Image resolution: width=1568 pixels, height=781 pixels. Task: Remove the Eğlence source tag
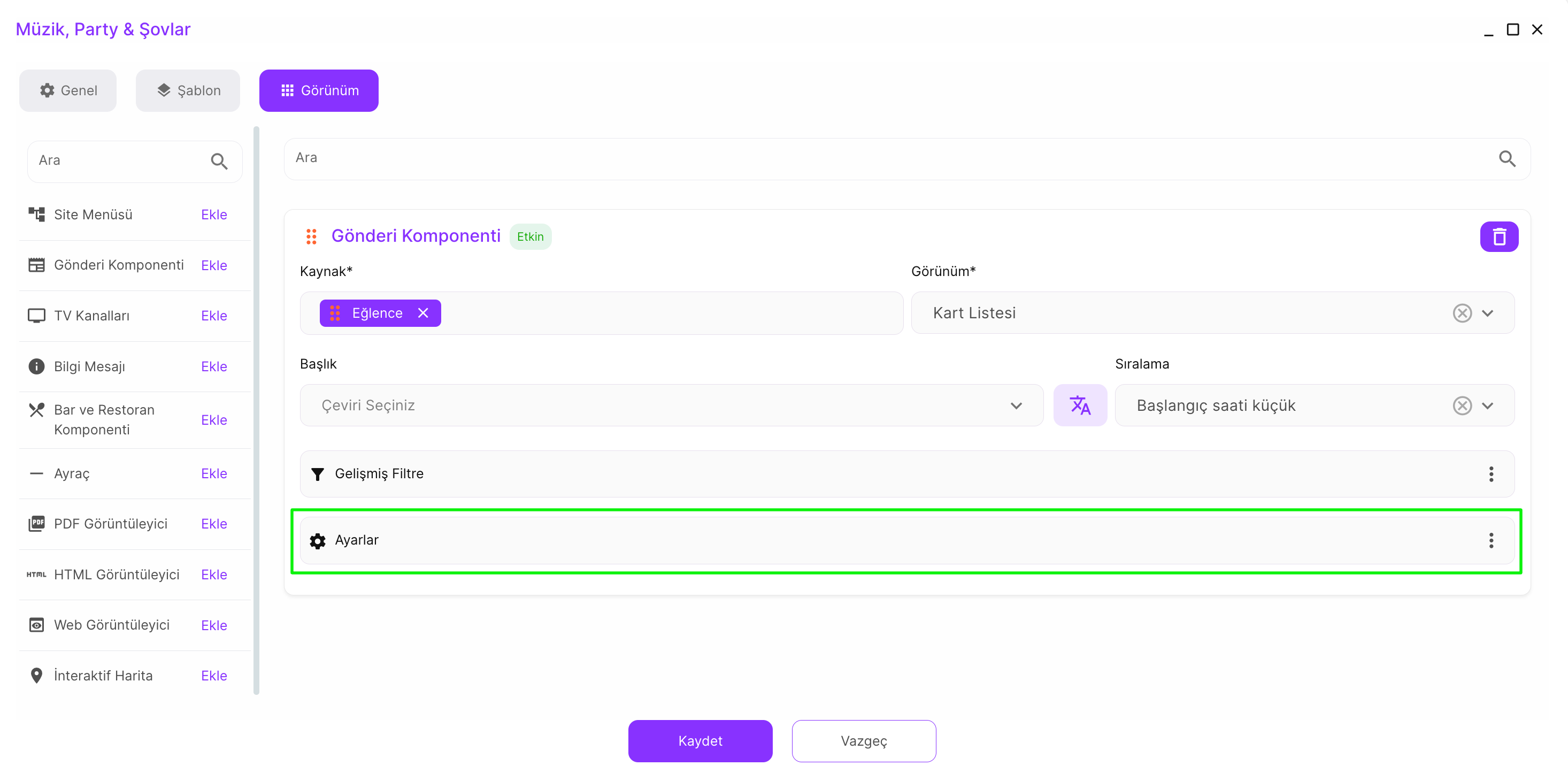(x=423, y=313)
